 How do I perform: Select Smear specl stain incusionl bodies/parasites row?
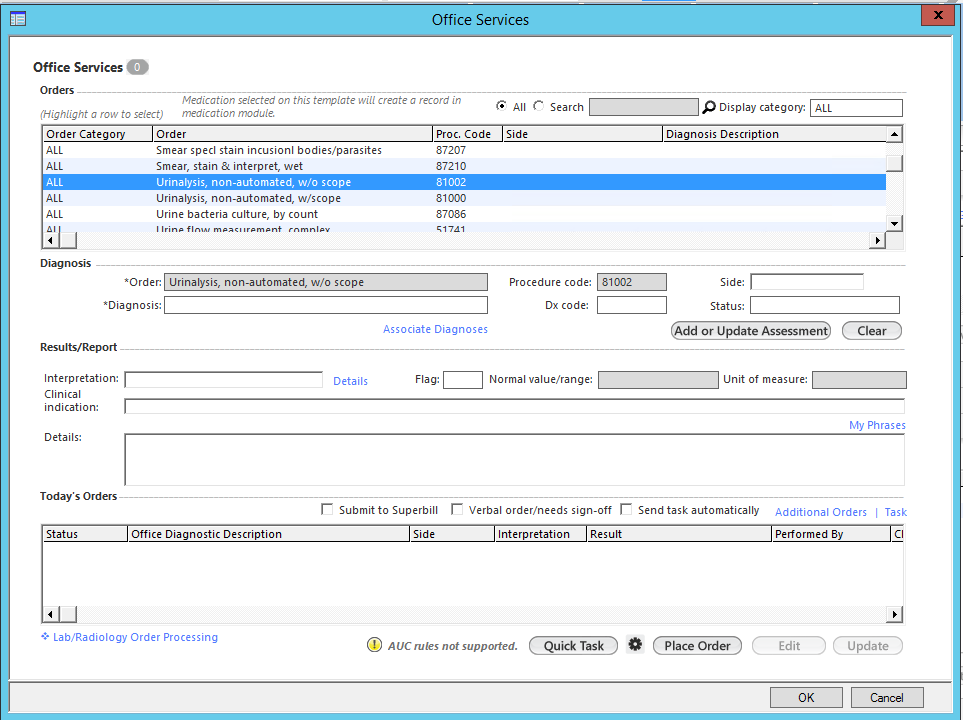[x=464, y=150]
